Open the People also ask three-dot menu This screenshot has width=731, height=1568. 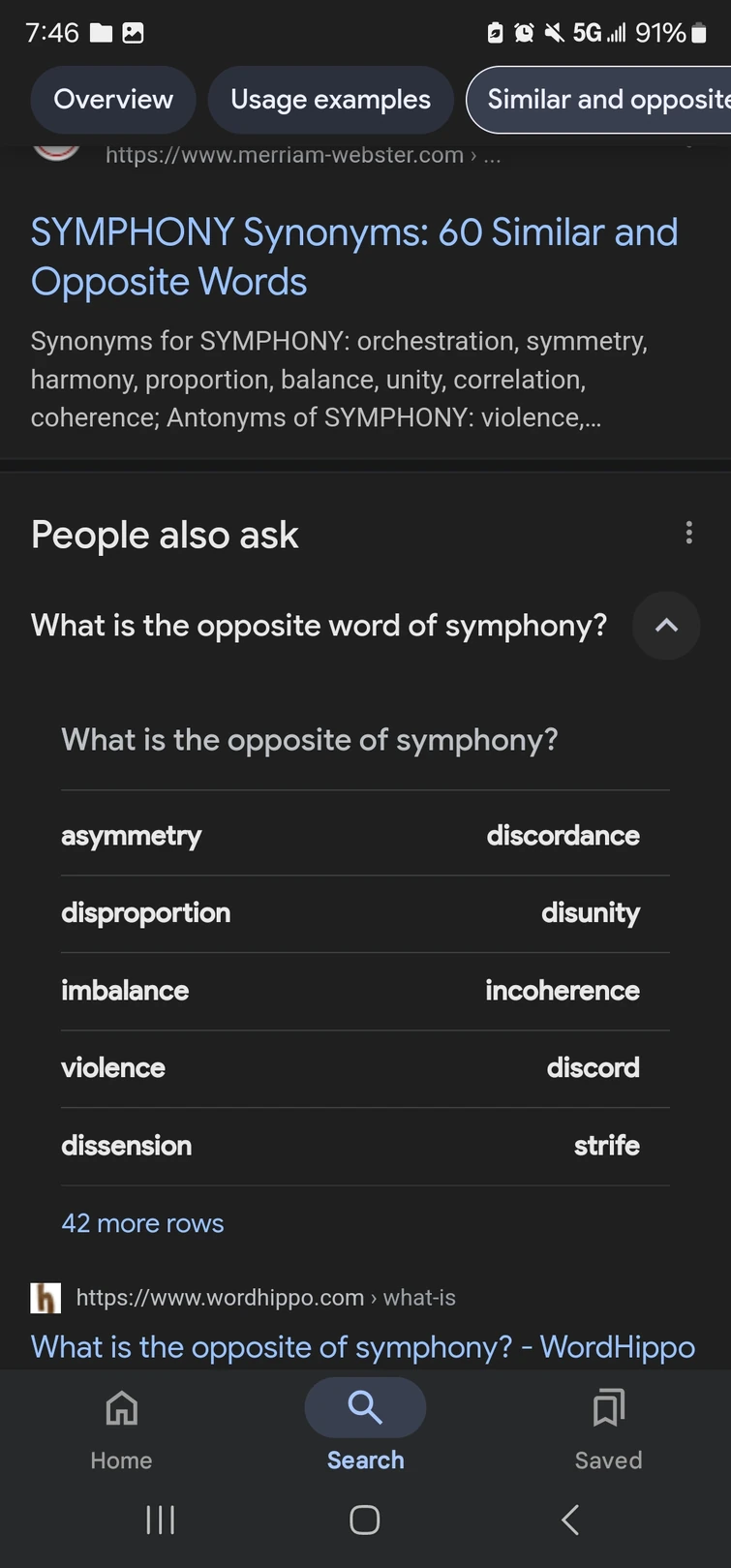[688, 533]
